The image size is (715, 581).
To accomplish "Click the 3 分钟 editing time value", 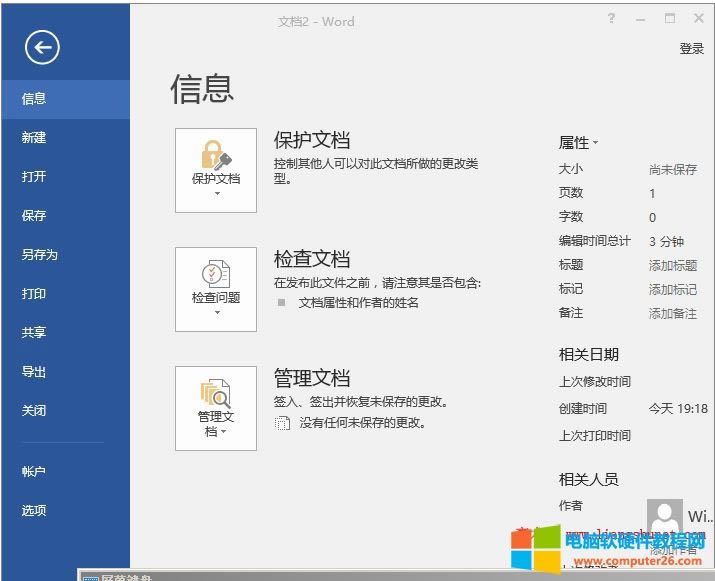I will pos(666,241).
